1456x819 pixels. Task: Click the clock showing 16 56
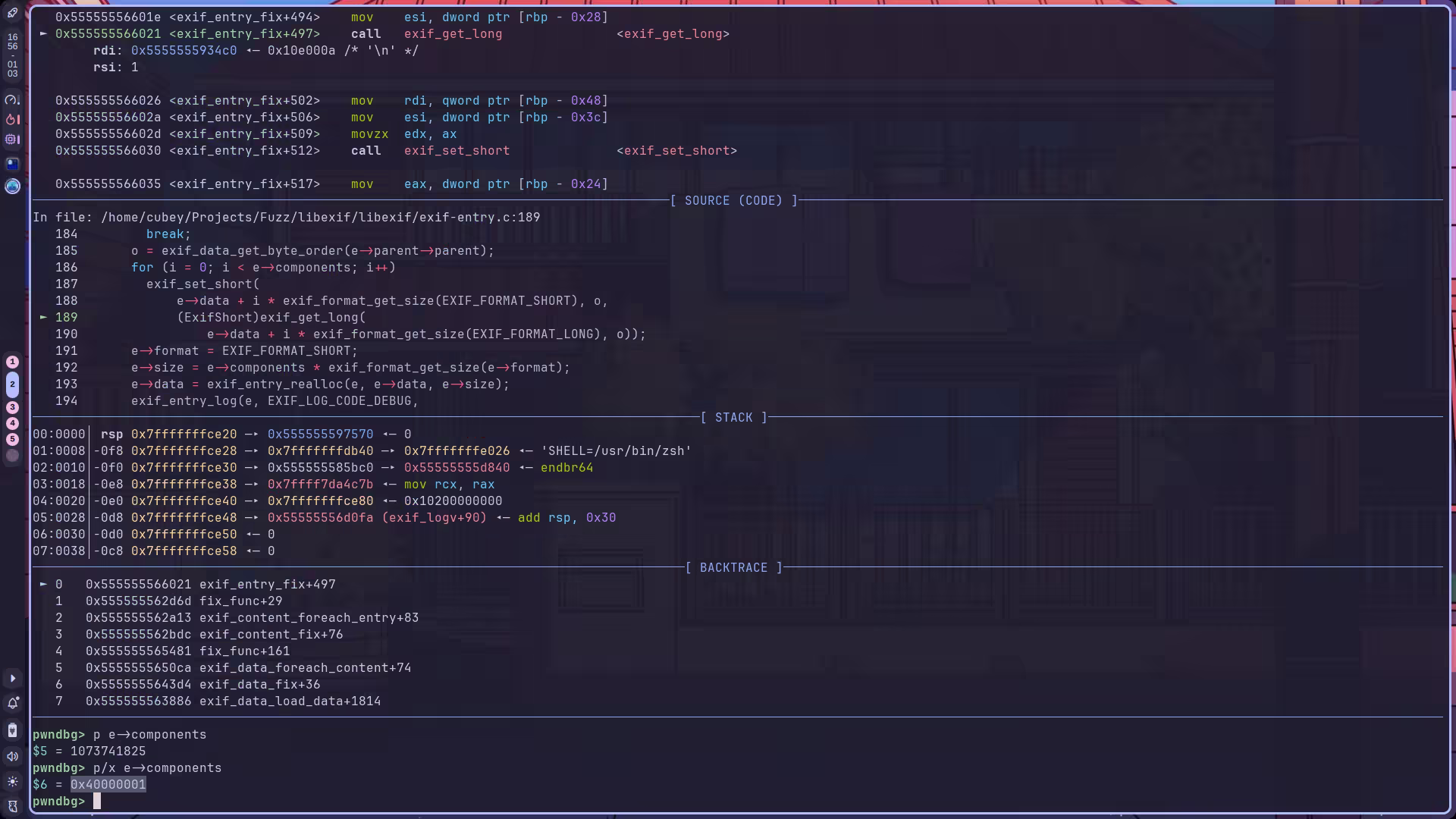point(12,42)
